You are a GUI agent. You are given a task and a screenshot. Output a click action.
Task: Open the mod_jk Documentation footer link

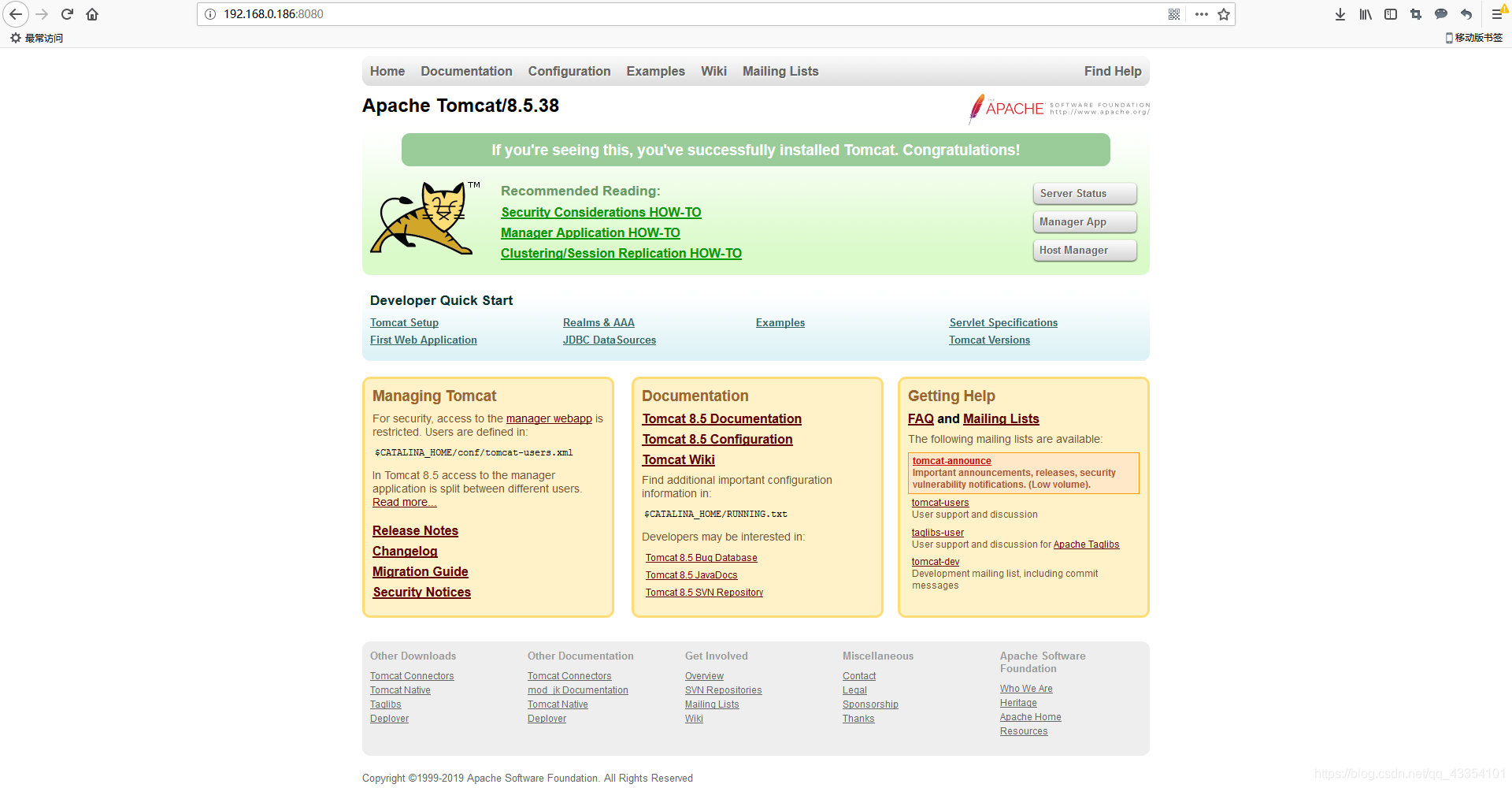click(x=578, y=690)
